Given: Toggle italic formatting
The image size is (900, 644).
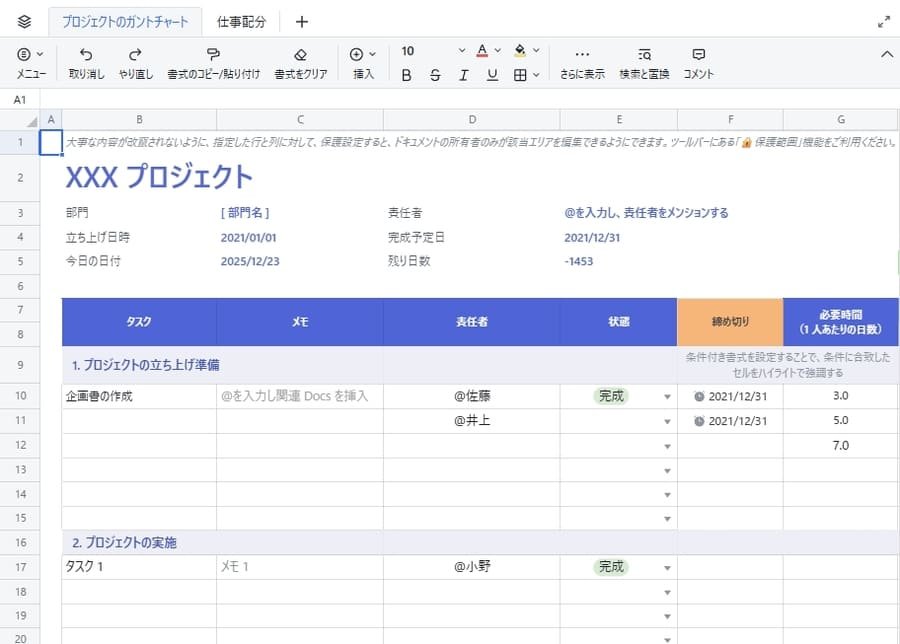Looking at the screenshot, I should [463, 74].
